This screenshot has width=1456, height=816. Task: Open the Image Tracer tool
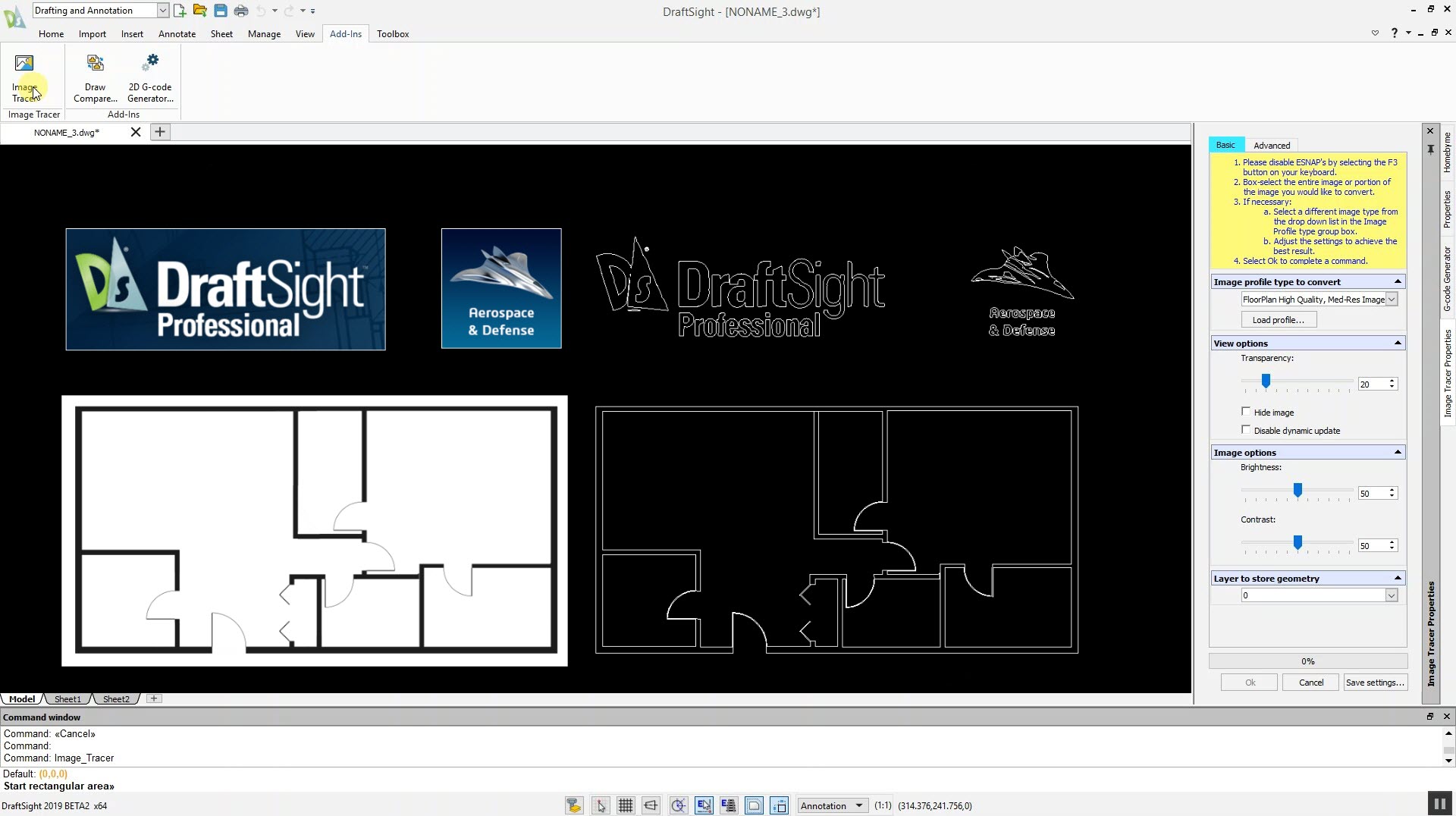(x=24, y=76)
